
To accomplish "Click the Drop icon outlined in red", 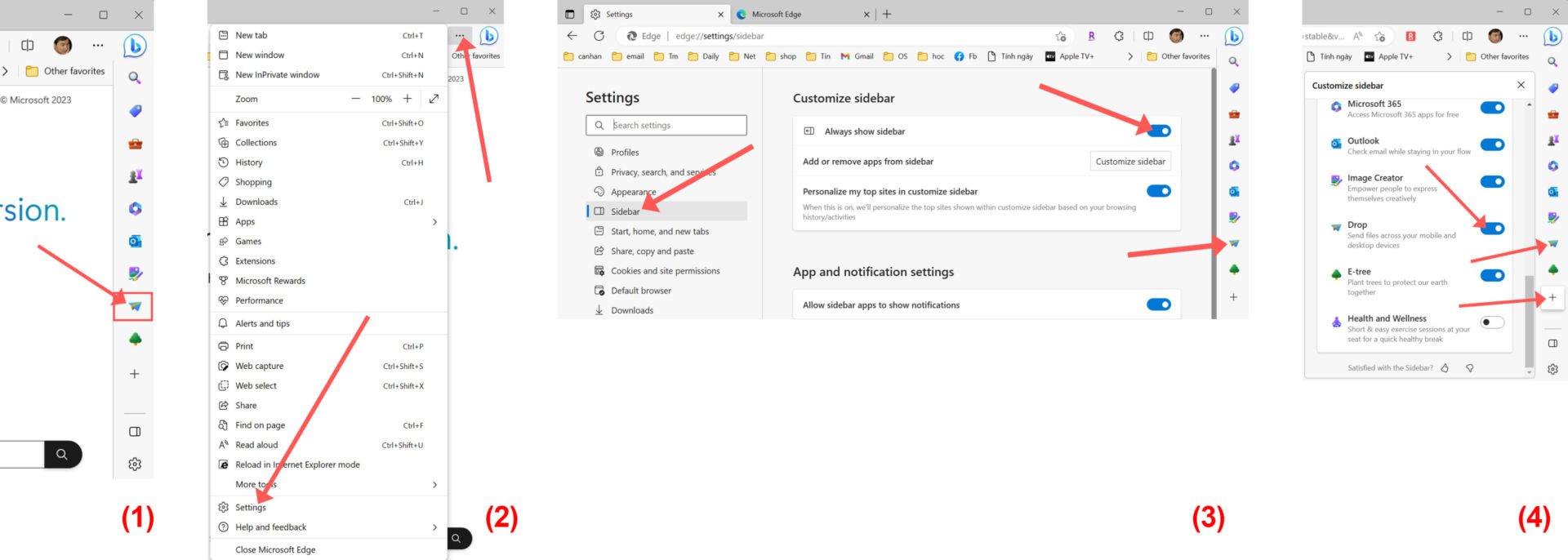I will pyautogui.click(x=135, y=306).
